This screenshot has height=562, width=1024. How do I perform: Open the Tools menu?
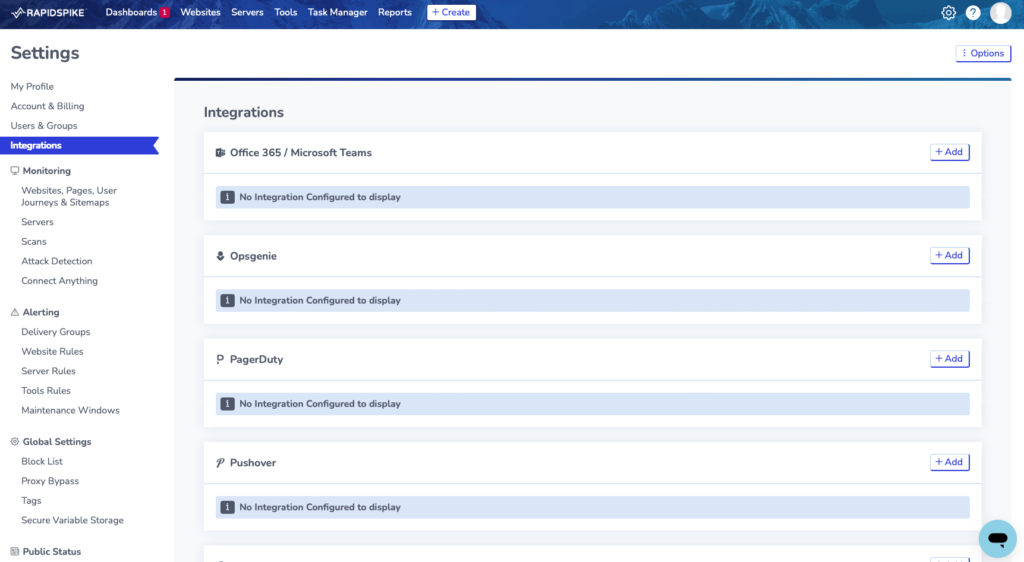coord(285,12)
